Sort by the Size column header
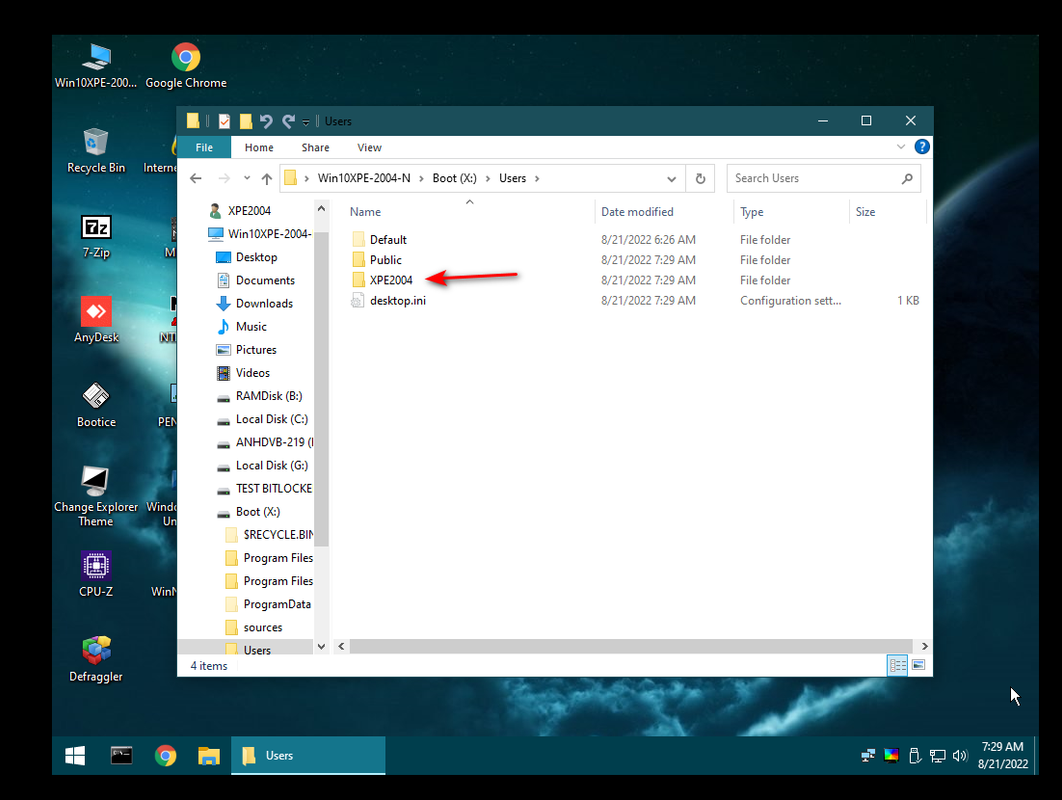The width and height of the screenshot is (1062, 800). tap(865, 212)
